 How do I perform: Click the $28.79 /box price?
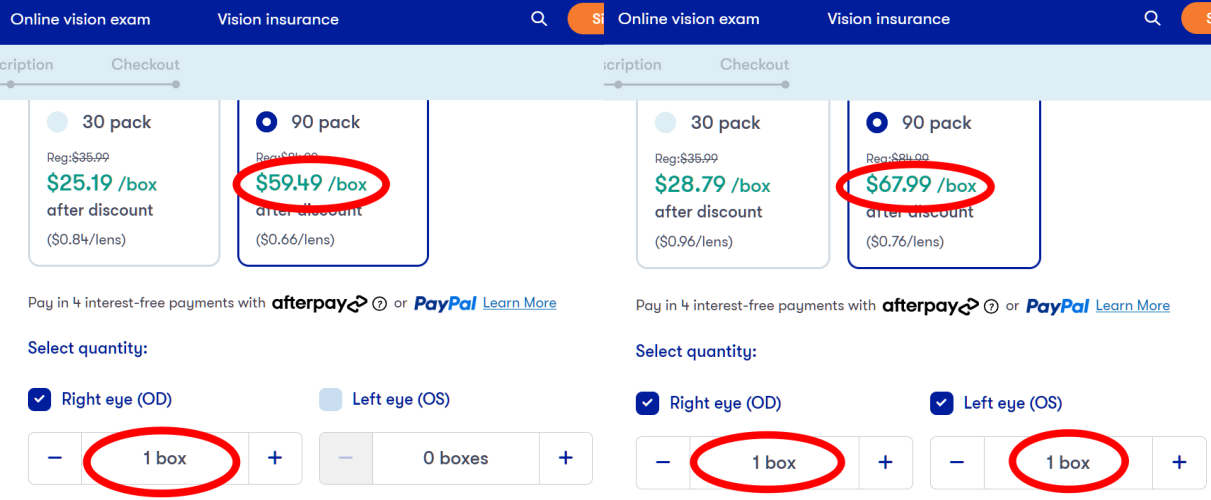coord(712,185)
